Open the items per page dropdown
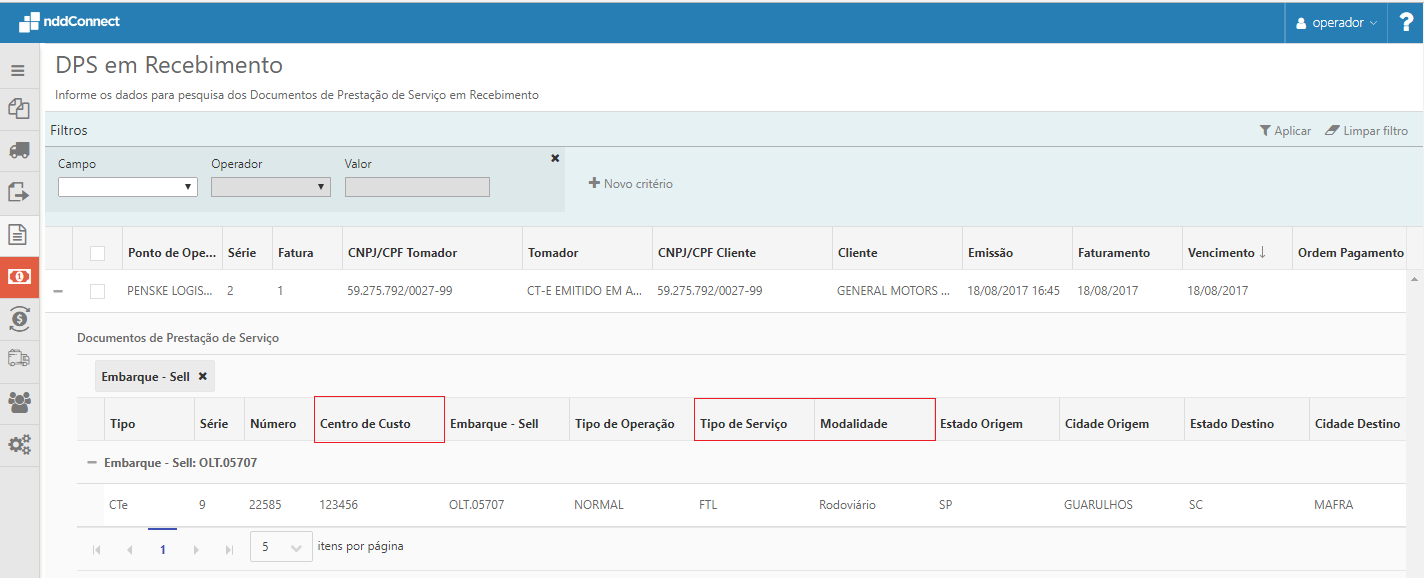The height and width of the screenshot is (578, 1424). 280,548
